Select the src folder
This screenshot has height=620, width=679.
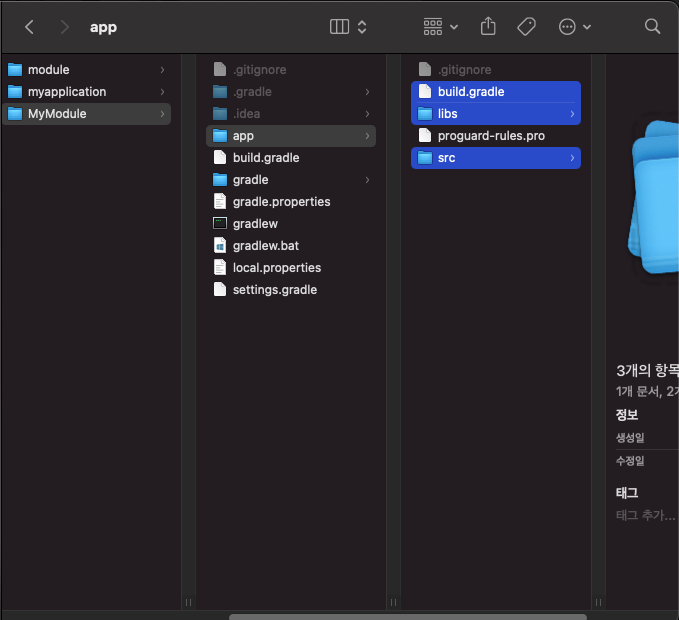point(496,158)
